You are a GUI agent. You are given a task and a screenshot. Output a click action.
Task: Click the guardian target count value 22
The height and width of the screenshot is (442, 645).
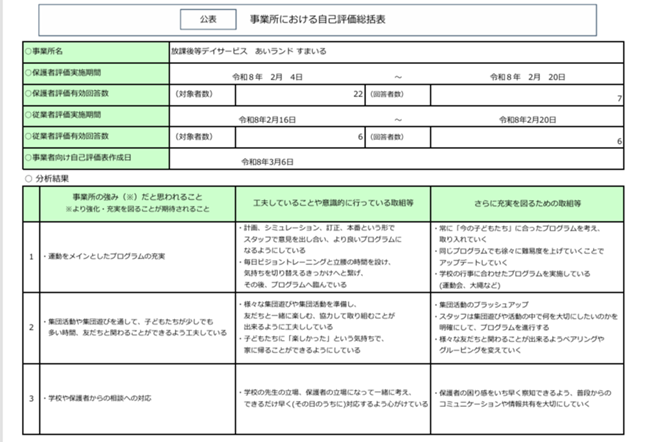click(x=357, y=96)
